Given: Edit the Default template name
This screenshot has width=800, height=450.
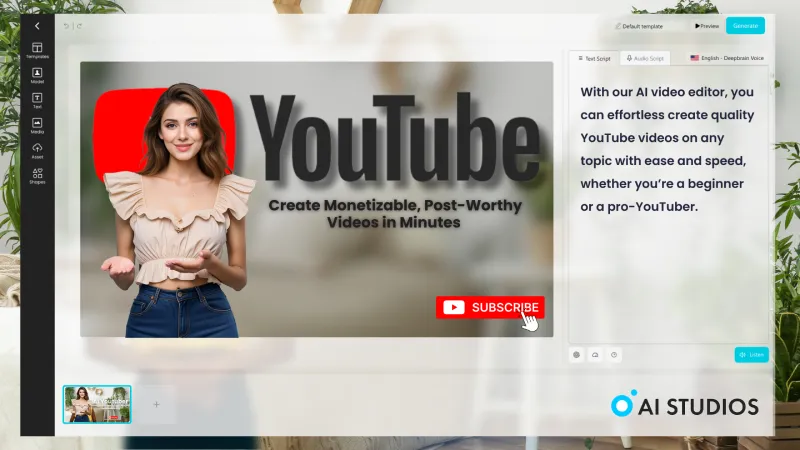Looking at the screenshot, I should pyautogui.click(x=639, y=26).
